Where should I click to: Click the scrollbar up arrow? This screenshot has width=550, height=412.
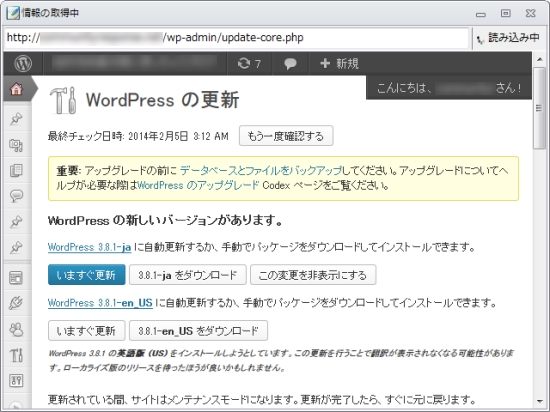point(539,60)
